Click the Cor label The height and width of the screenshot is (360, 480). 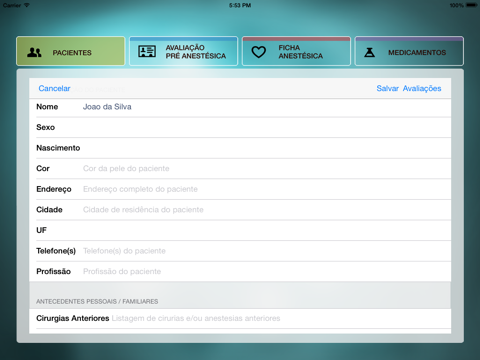(x=43, y=169)
